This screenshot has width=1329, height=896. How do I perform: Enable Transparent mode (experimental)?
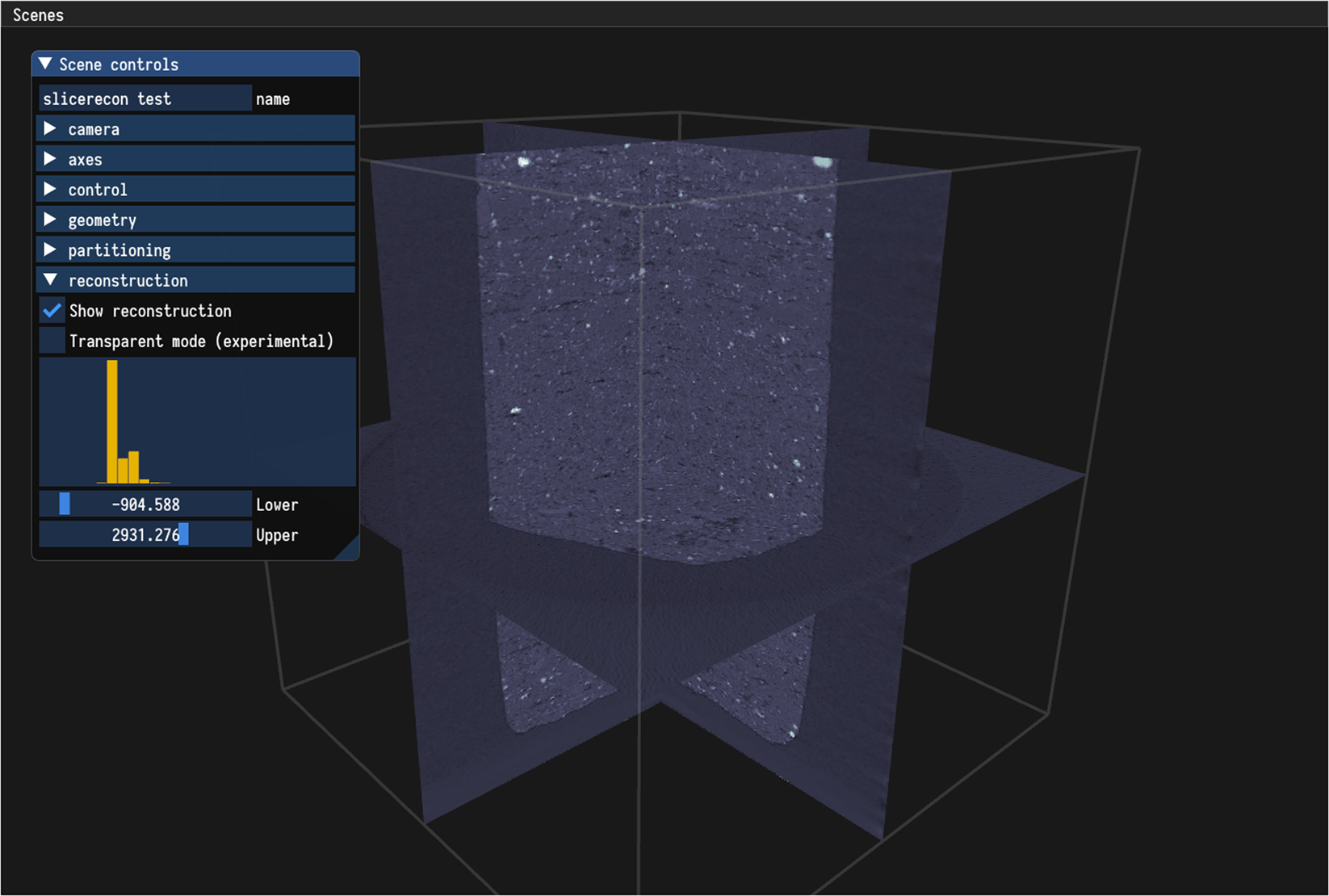click(x=52, y=341)
